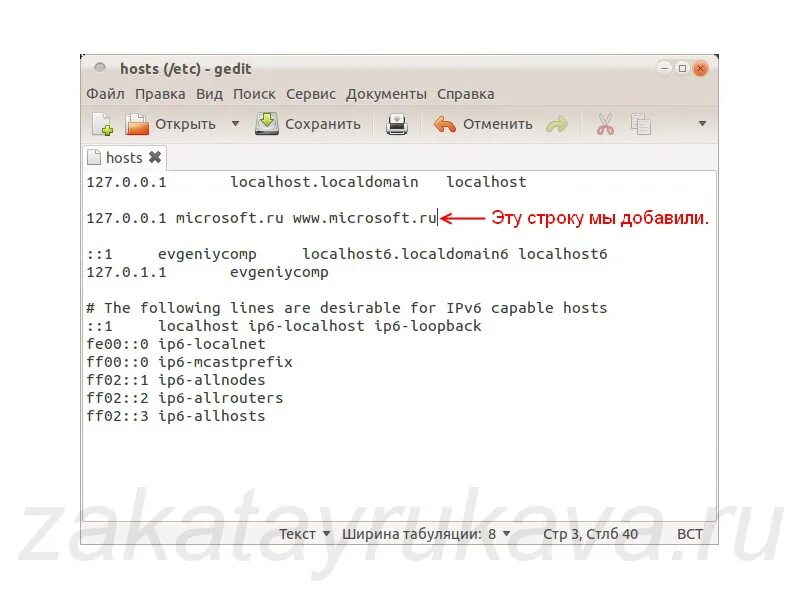The image size is (800, 600).
Task: Open the Сервис menu
Action: tap(311, 94)
